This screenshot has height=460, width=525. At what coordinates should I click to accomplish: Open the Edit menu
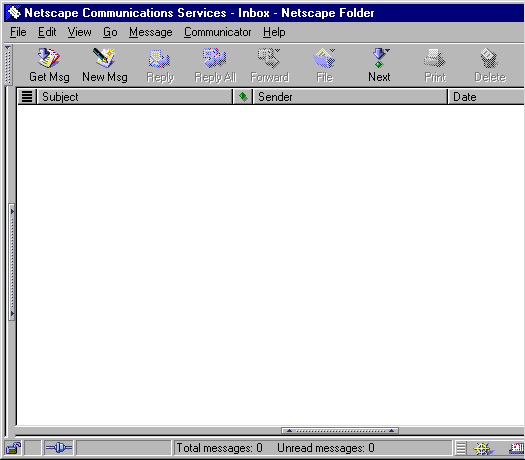[x=47, y=32]
